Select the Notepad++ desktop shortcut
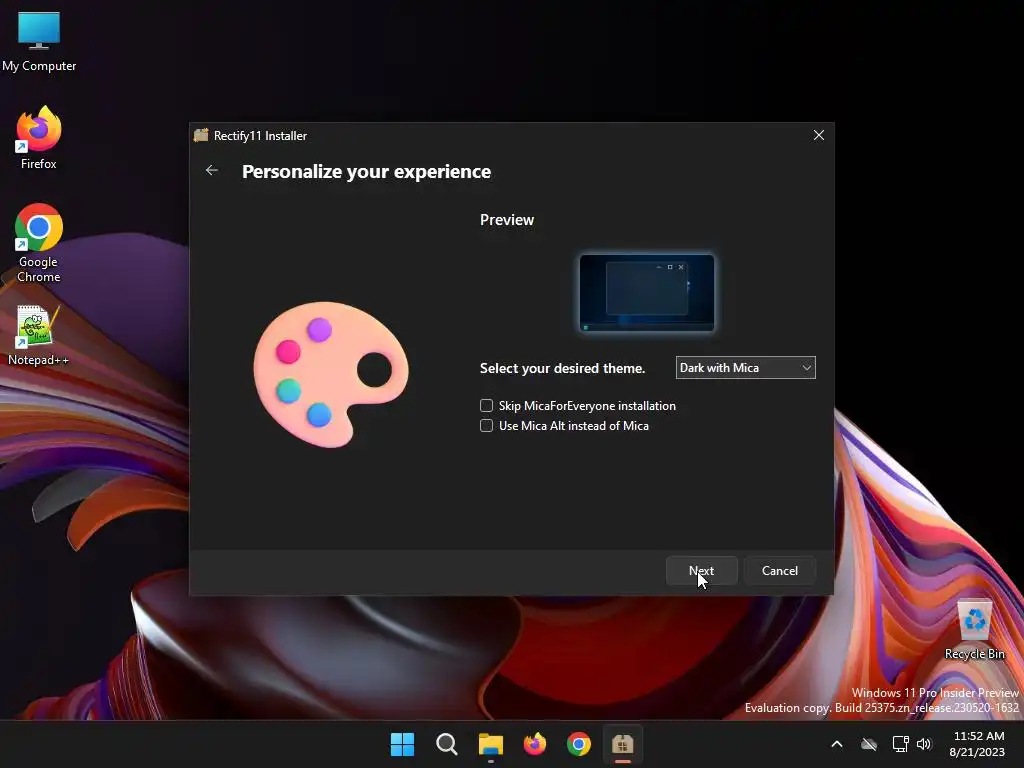Screen dimensions: 1024x768 pos(39,336)
